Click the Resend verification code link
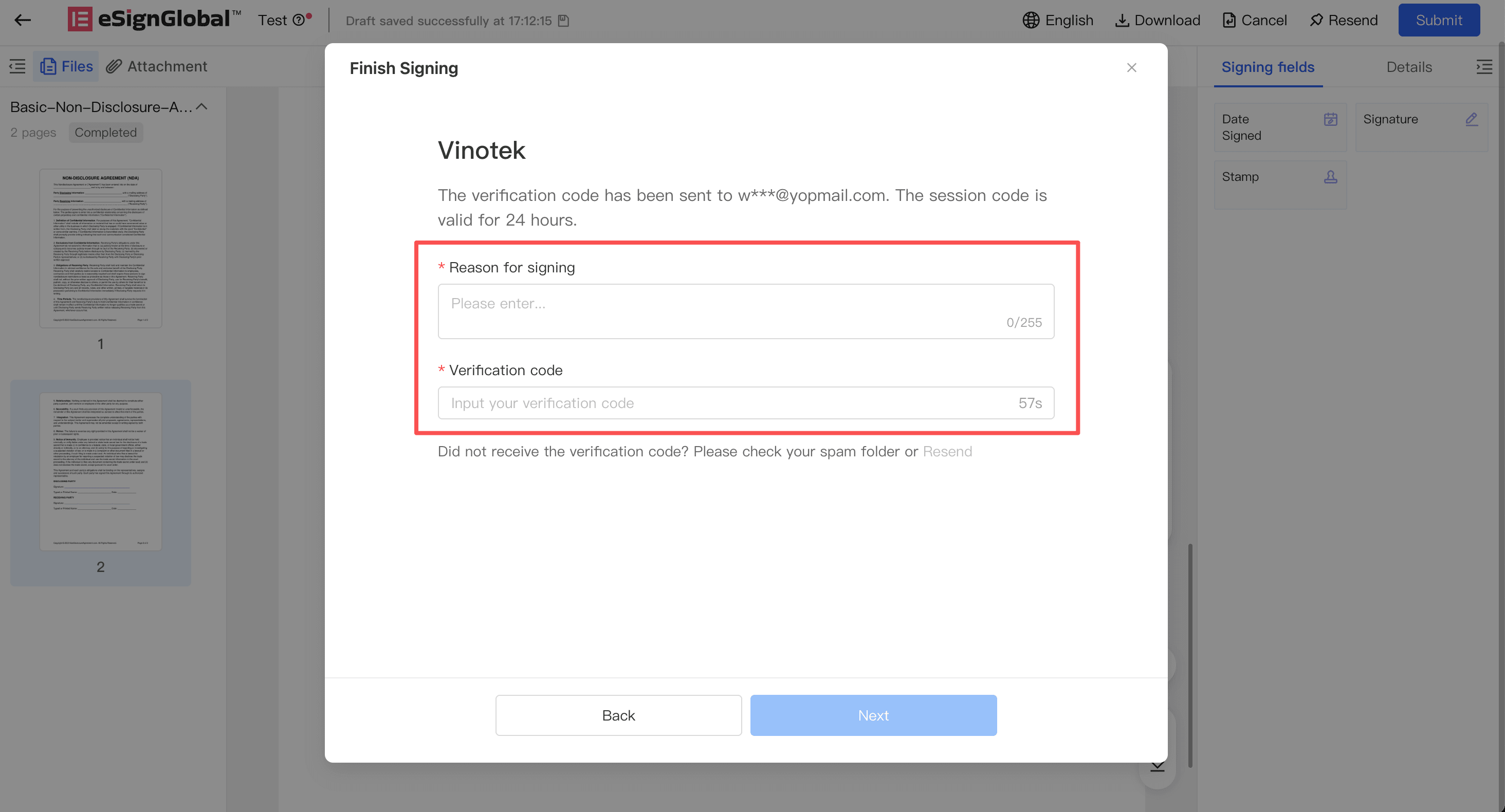 click(x=947, y=451)
